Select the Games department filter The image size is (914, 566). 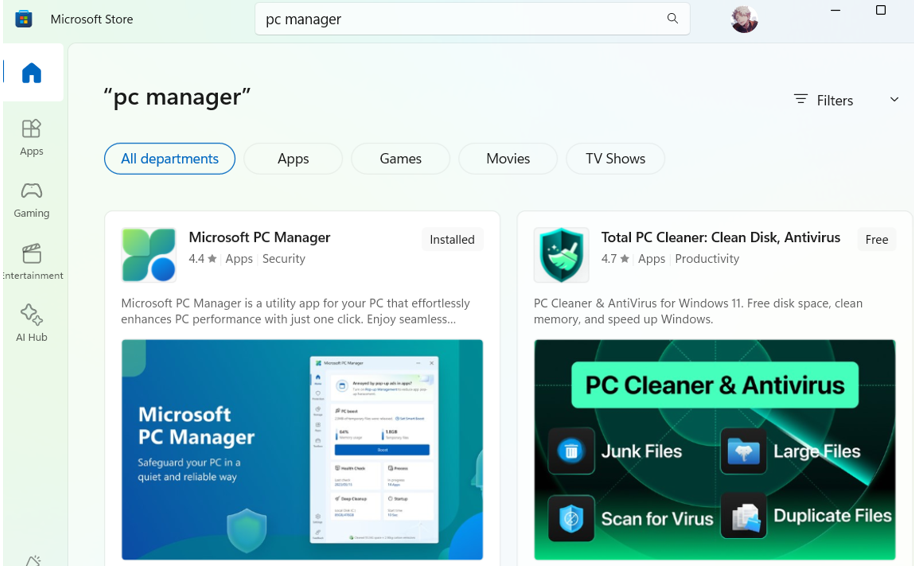400,159
